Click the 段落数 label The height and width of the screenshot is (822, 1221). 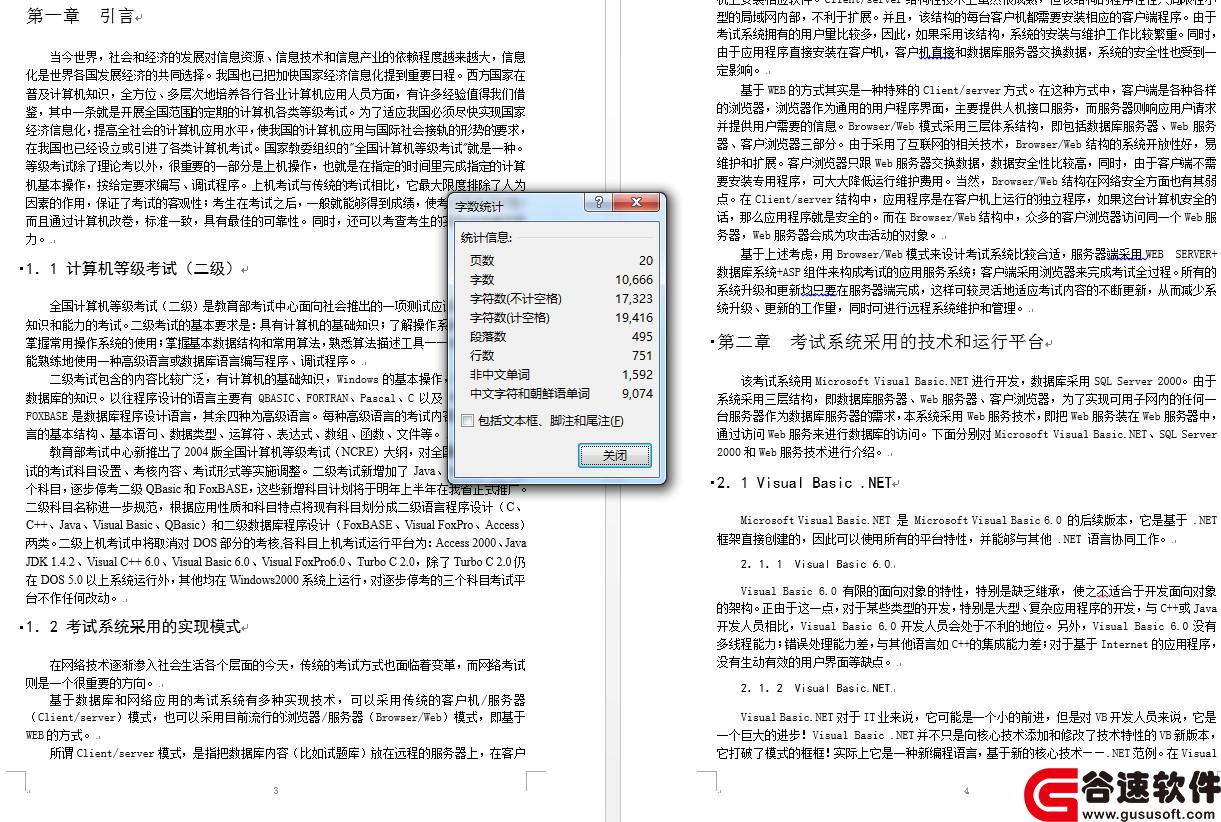pyautogui.click(x=488, y=336)
